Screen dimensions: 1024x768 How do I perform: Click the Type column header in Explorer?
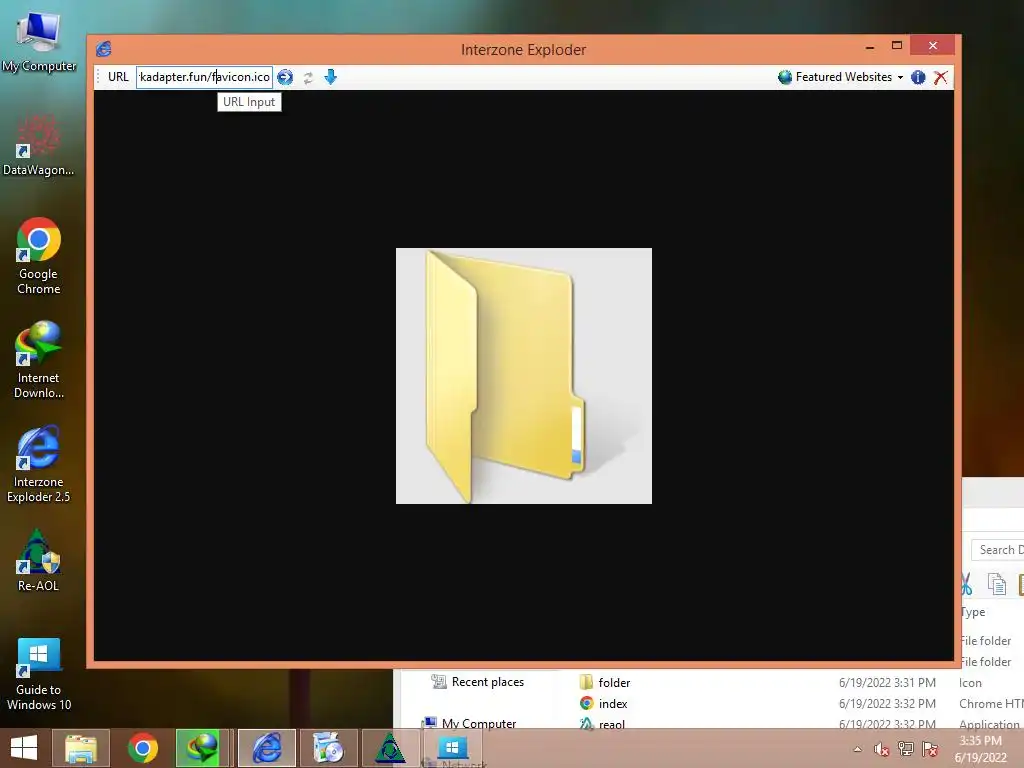pos(973,612)
